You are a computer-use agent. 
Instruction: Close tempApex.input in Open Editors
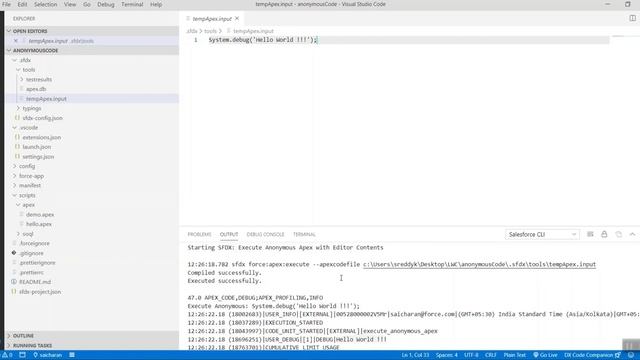point(16,41)
